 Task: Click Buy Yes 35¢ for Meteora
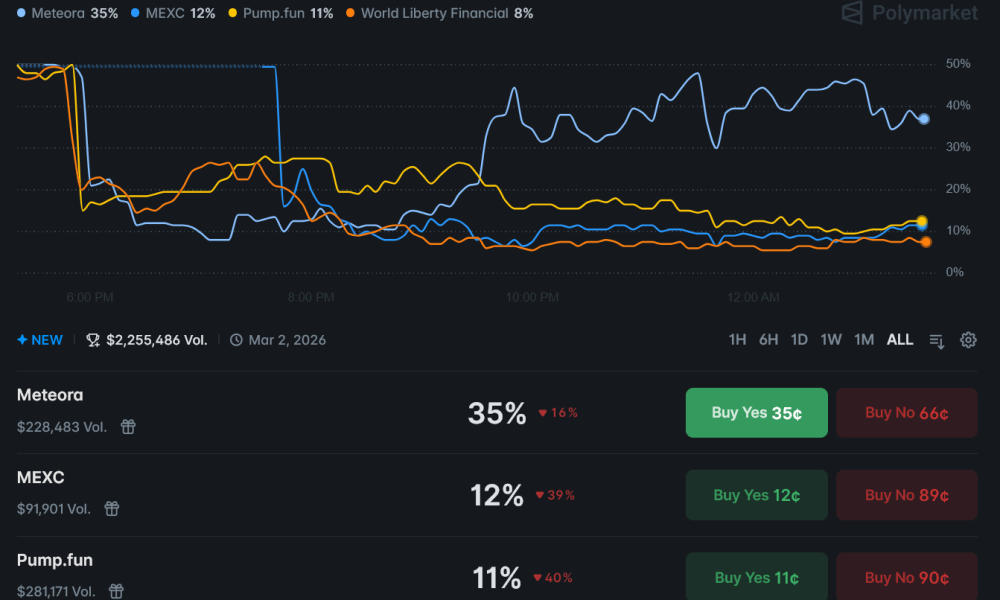click(x=756, y=412)
